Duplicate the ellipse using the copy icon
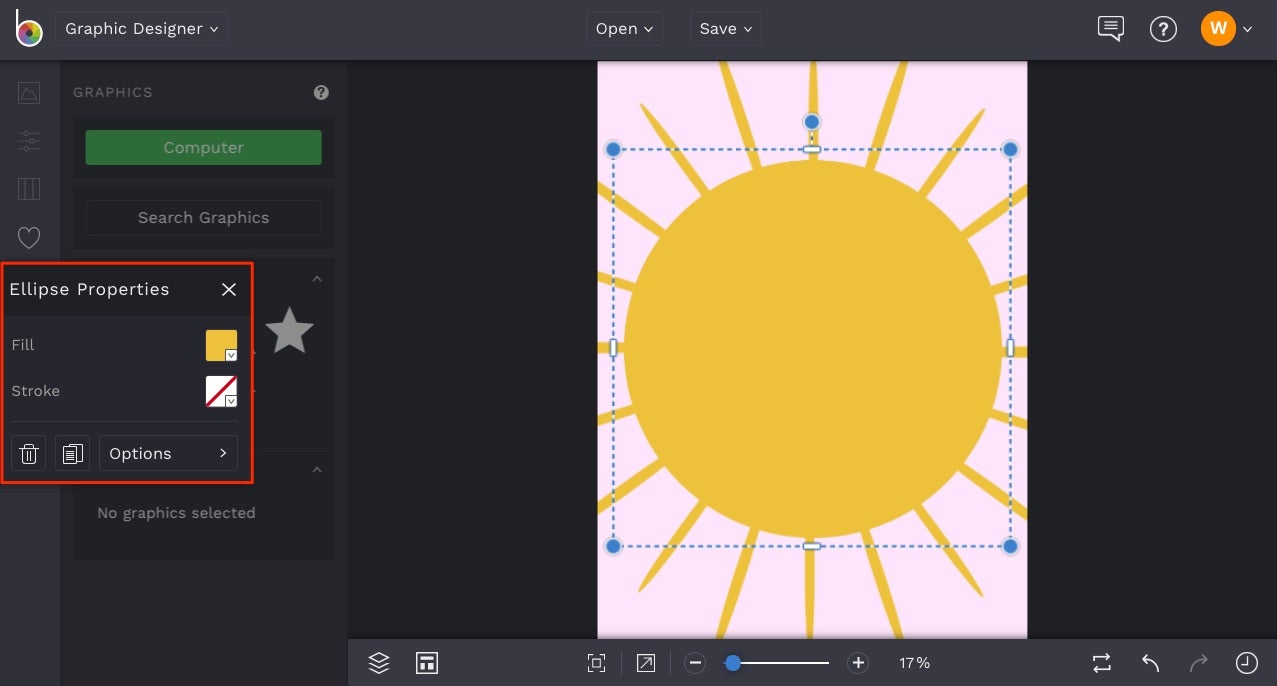 [72, 453]
